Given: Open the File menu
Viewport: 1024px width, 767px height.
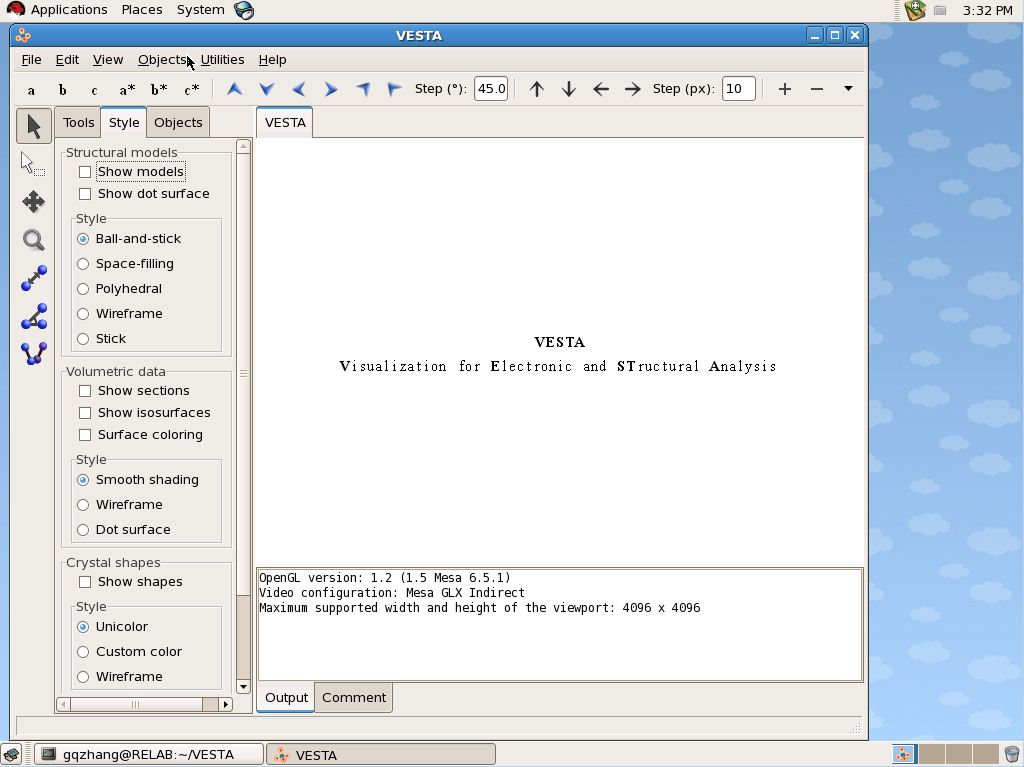Looking at the screenshot, I should tap(31, 59).
